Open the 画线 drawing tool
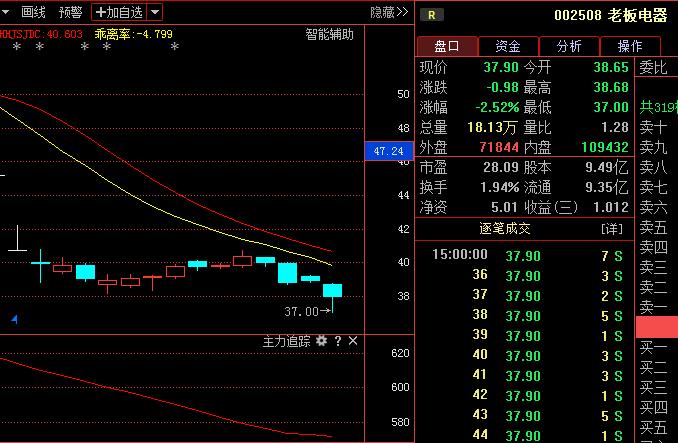 pos(33,12)
